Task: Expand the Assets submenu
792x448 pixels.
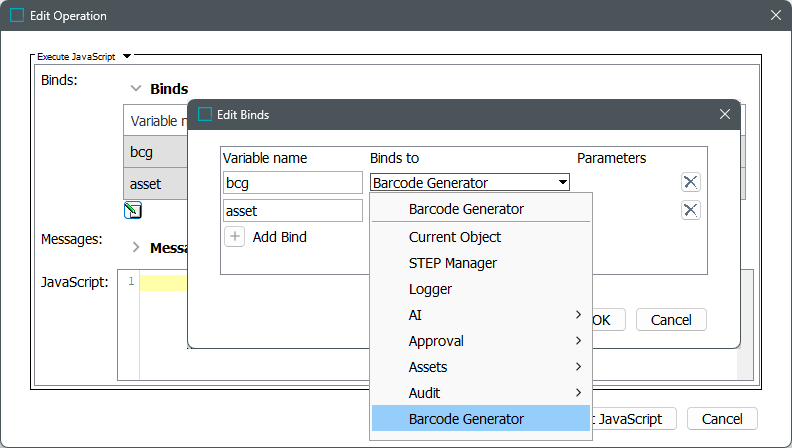Action: tap(480, 367)
